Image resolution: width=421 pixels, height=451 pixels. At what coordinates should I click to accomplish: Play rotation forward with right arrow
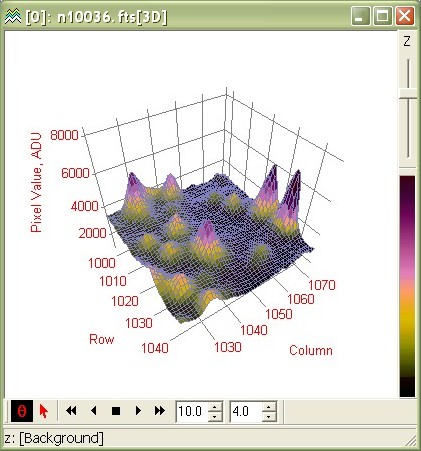[138, 411]
